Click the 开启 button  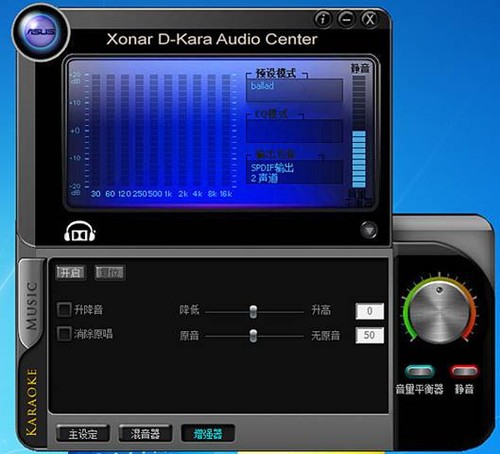[70, 273]
